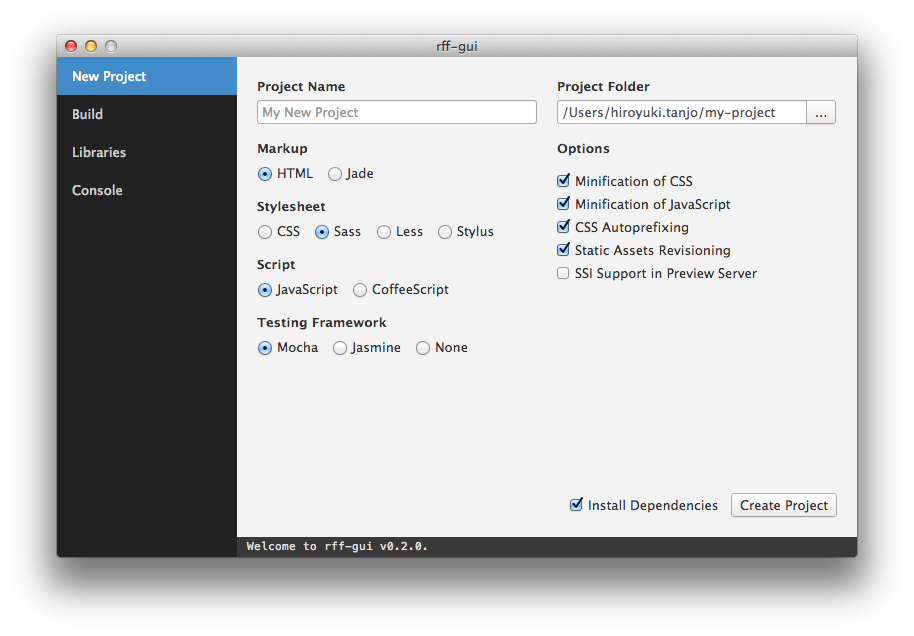Toggle Static Assets Revisioning checkbox
This screenshot has height=636, width=914.
(x=563, y=250)
